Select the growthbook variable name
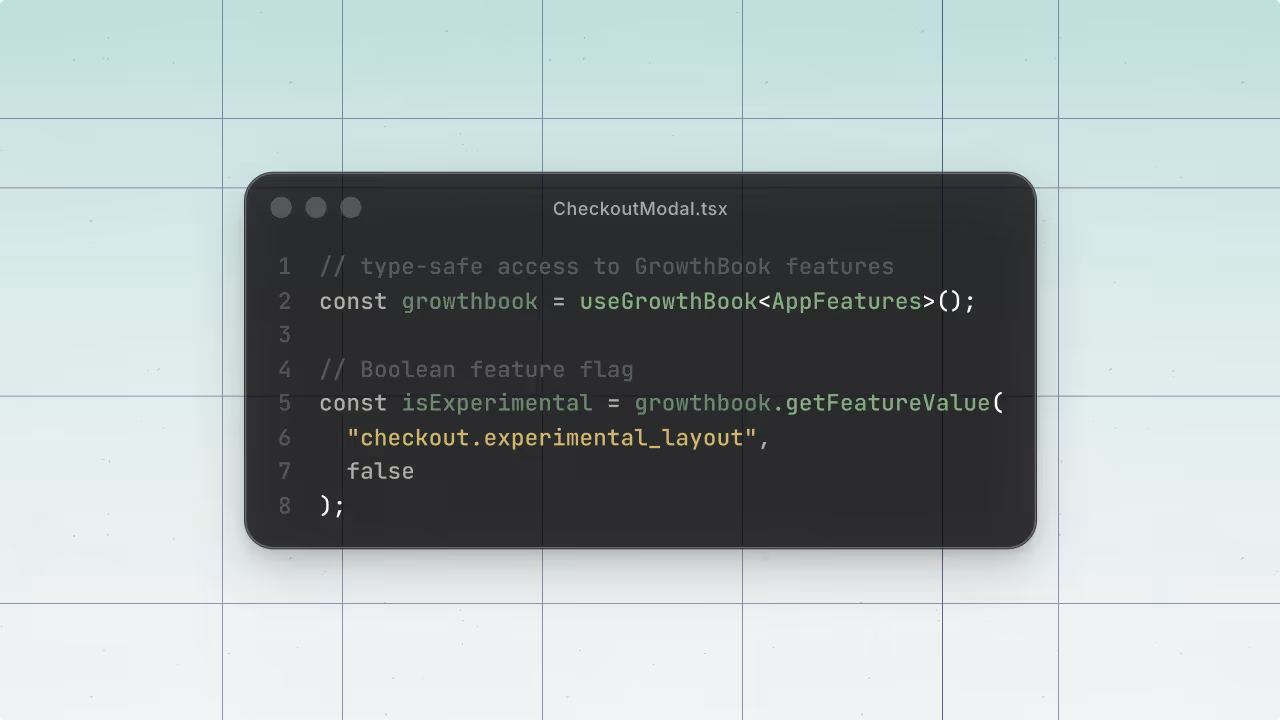Image resolution: width=1280 pixels, height=720 pixels. 470,301
